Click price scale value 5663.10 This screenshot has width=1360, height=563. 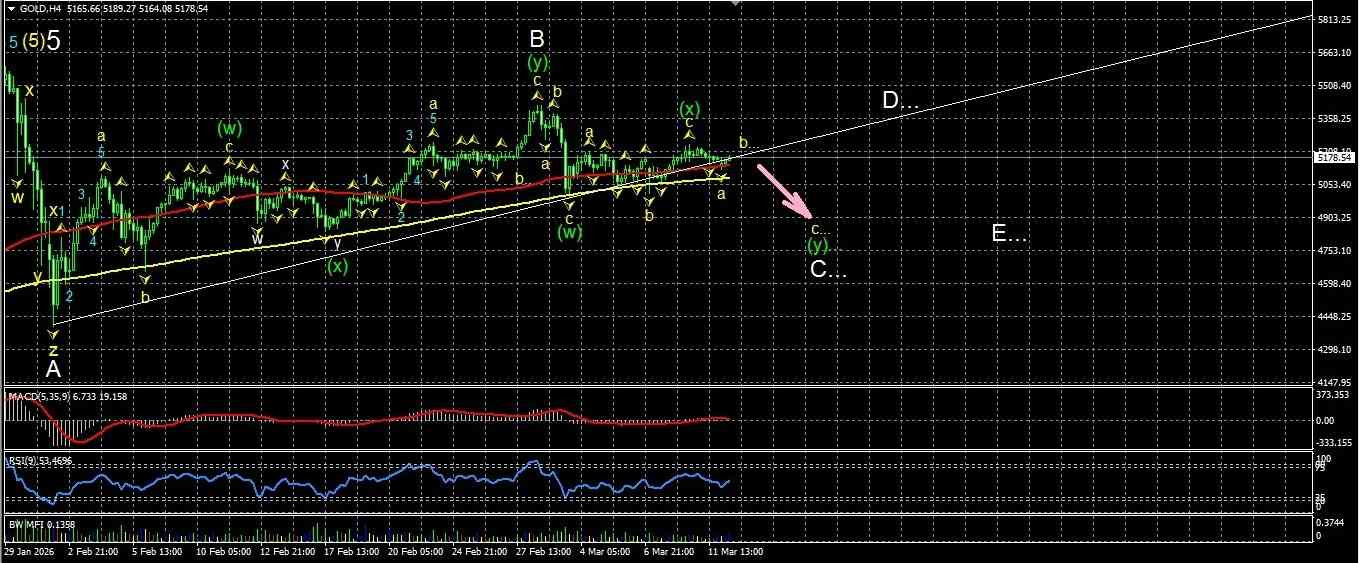coord(1334,53)
